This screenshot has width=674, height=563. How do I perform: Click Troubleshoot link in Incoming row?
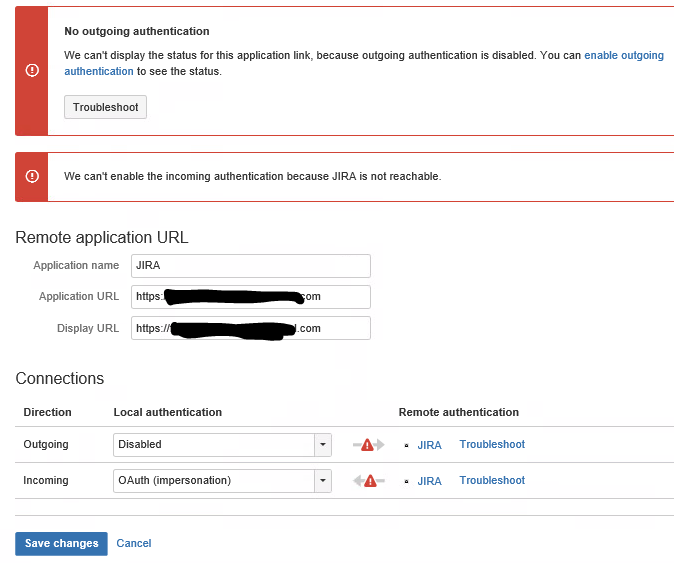(492, 480)
